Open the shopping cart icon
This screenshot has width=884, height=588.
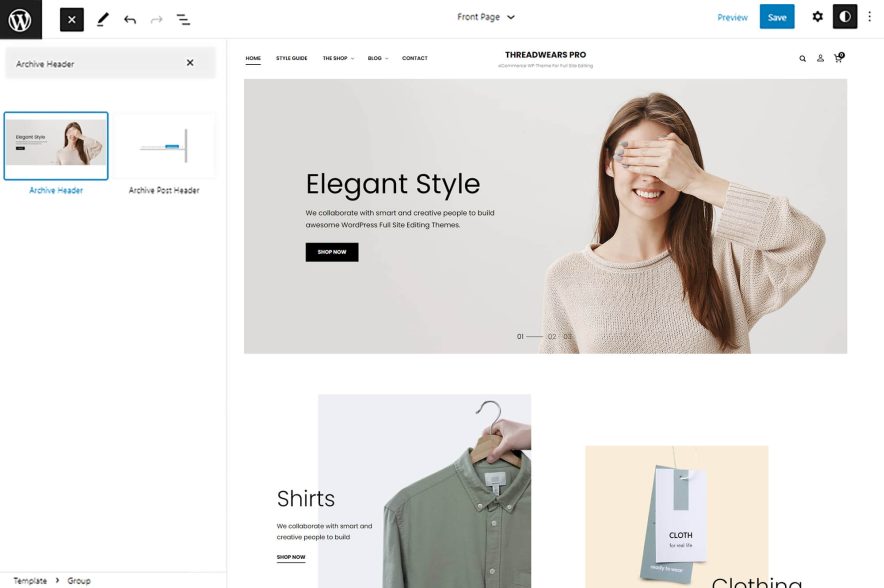(x=839, y=58)
